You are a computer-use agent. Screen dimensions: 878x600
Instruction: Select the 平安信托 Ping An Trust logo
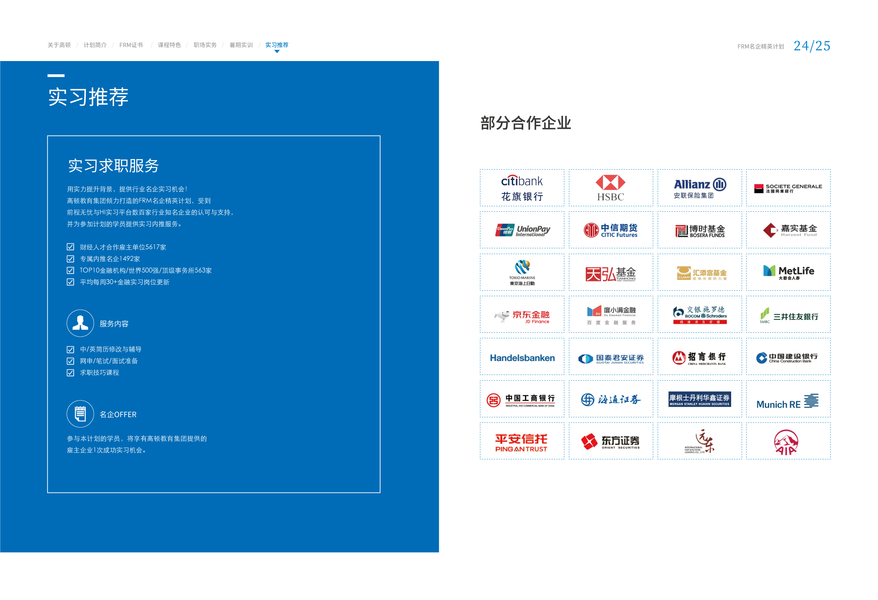click(x=522, y=442)
